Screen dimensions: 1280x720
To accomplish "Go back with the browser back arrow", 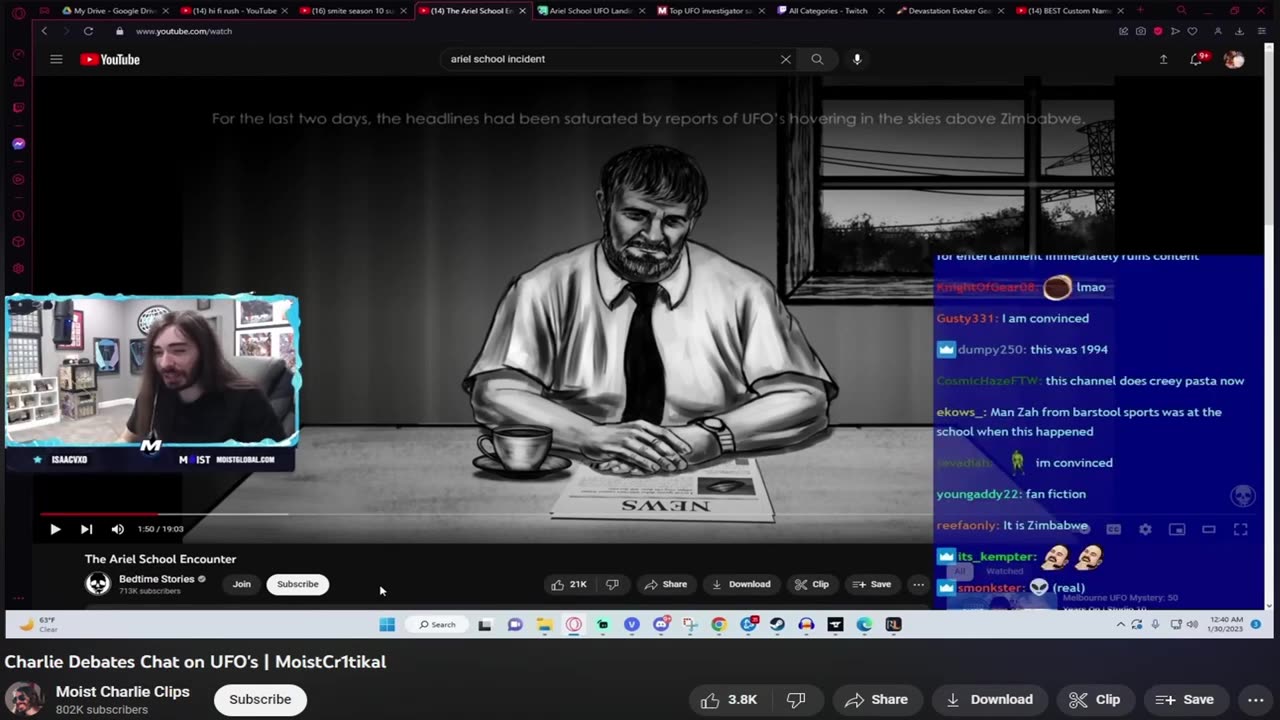I will (x=44, y=31).
